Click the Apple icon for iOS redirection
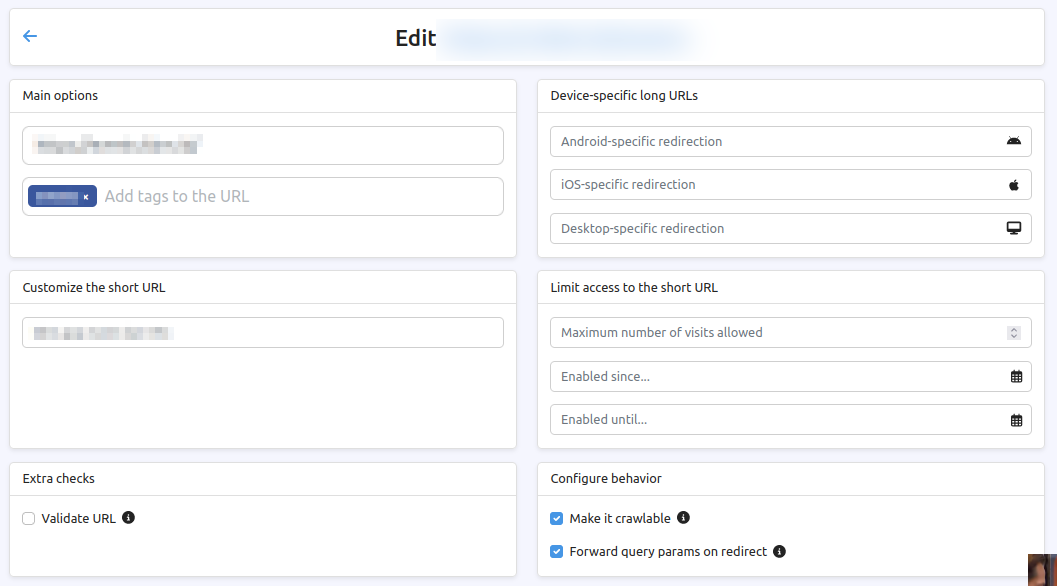Image resolution: width=1057 pixels, height=586 pixels. point(1013,184)
